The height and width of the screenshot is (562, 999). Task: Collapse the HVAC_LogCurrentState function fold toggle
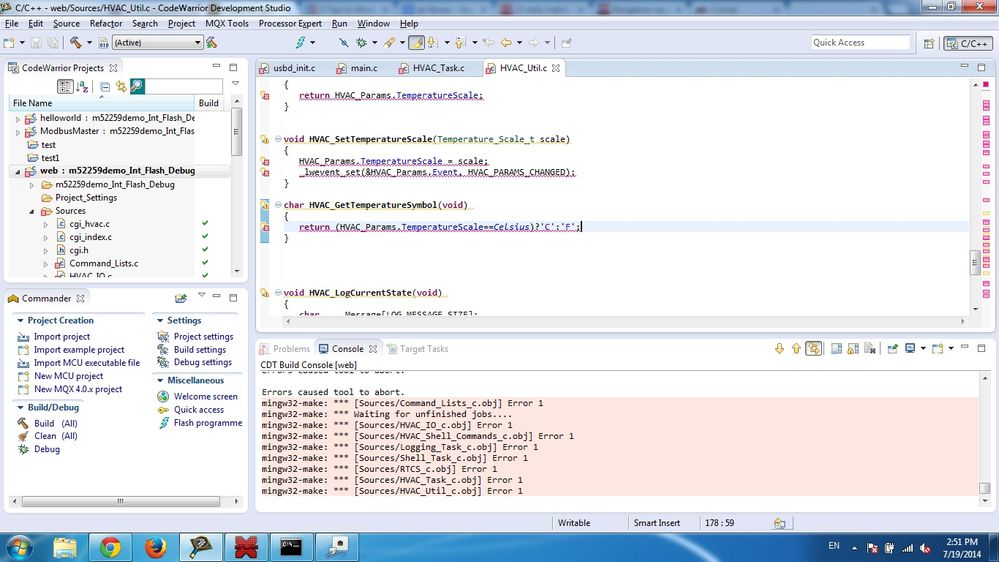(278, 292)
